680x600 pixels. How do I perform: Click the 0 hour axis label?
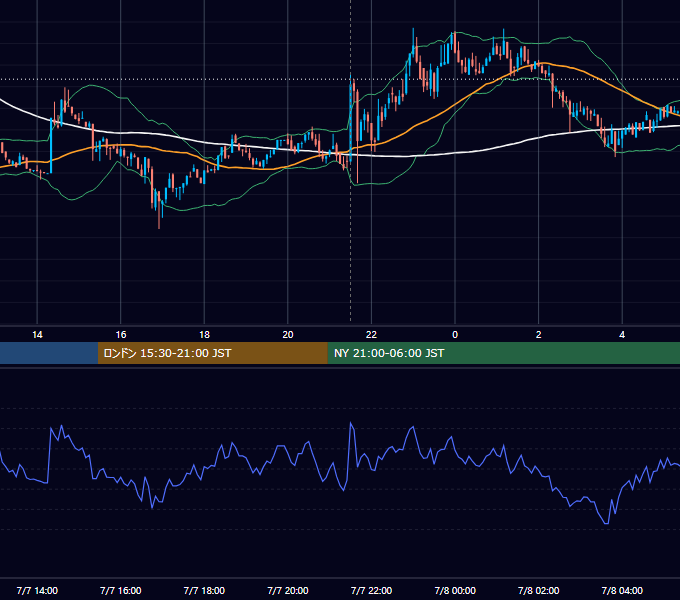[x=455, y=335]
